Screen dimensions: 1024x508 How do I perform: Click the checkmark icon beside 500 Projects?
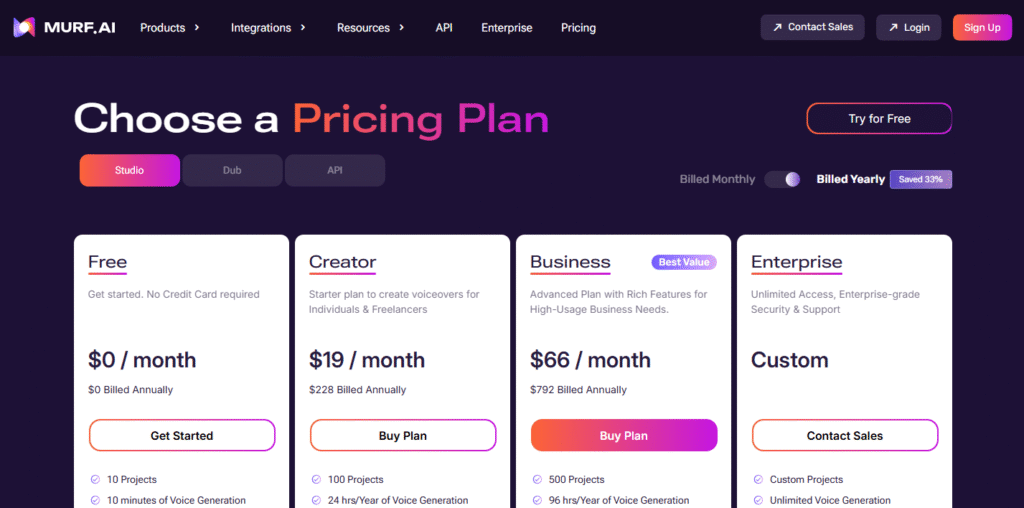tap(537, 479)
